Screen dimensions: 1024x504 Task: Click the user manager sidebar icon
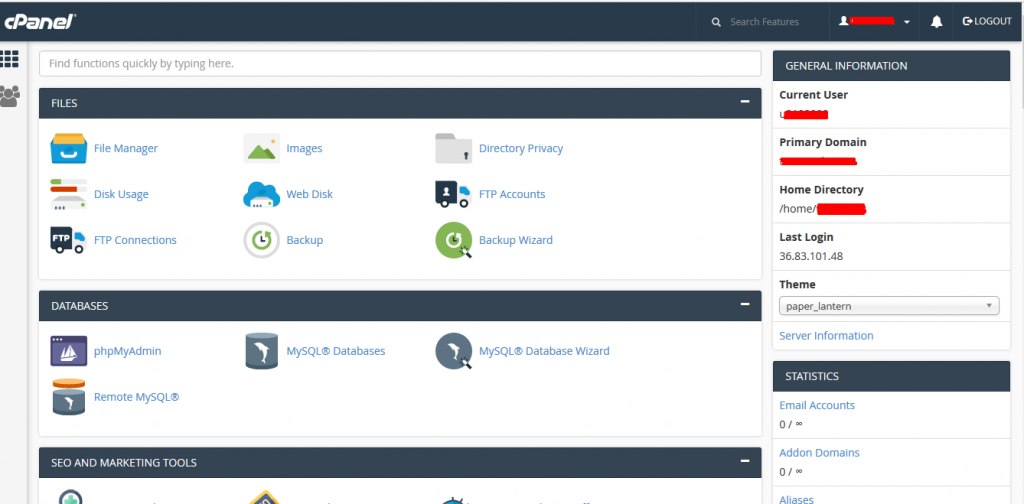pyautogui.click(x=11, y=96)
